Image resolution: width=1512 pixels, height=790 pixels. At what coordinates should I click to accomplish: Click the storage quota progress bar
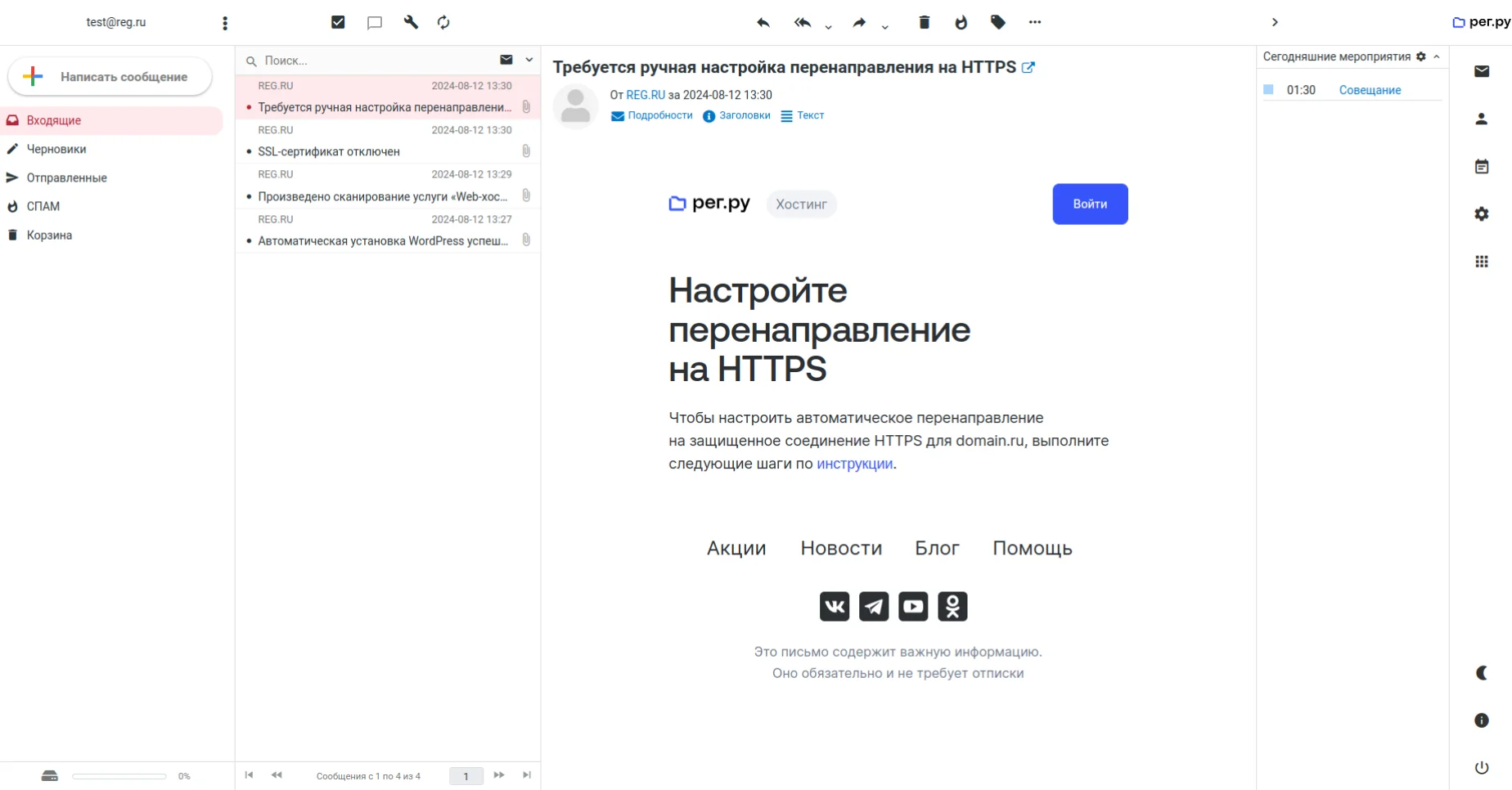[119, 776]
